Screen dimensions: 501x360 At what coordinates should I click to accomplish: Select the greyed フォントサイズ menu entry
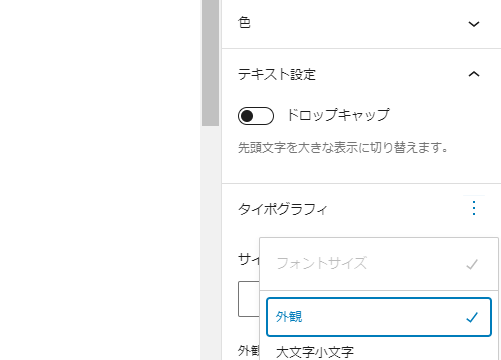click(x=379, y=264)
